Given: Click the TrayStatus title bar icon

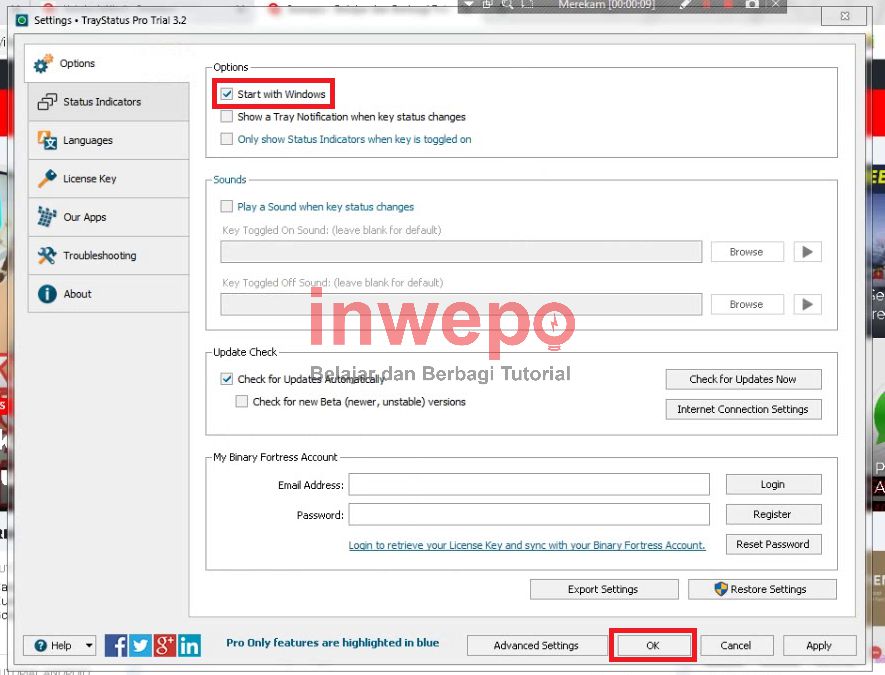Looking at the screenshot, I should coord(22,20).
